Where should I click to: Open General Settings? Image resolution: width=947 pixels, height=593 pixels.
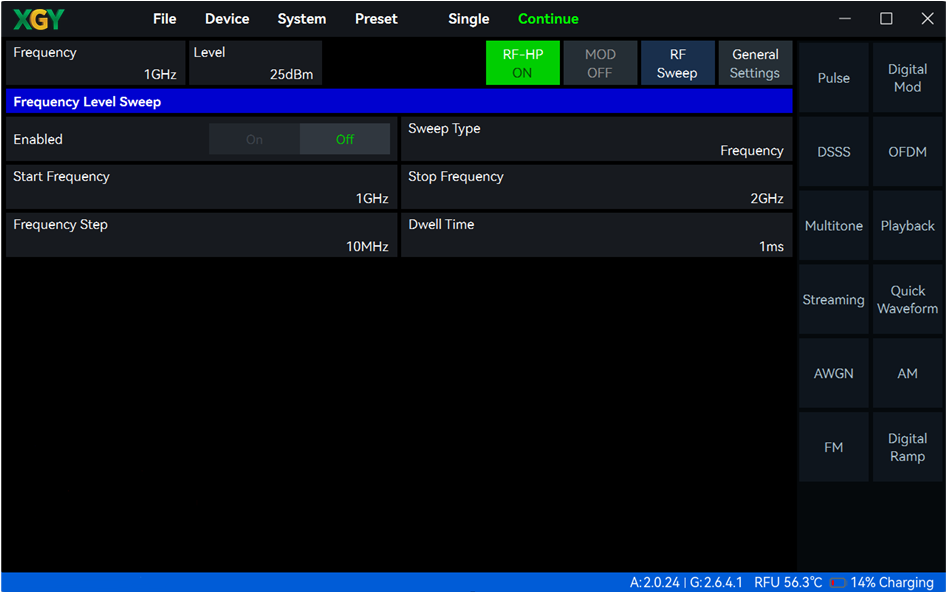pyautogui.click(x=755, y=63)
